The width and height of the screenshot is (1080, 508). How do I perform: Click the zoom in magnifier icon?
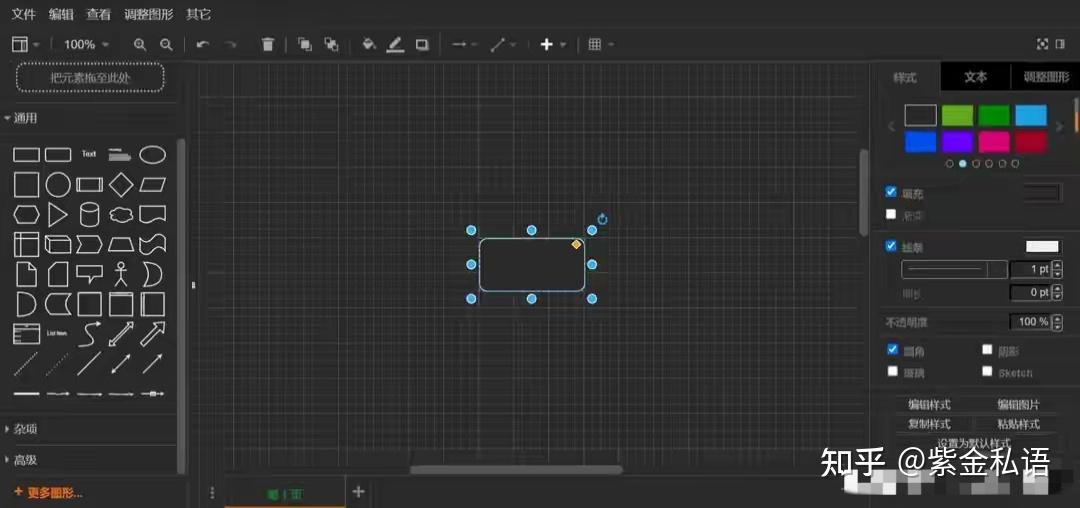tap(140, 45)
